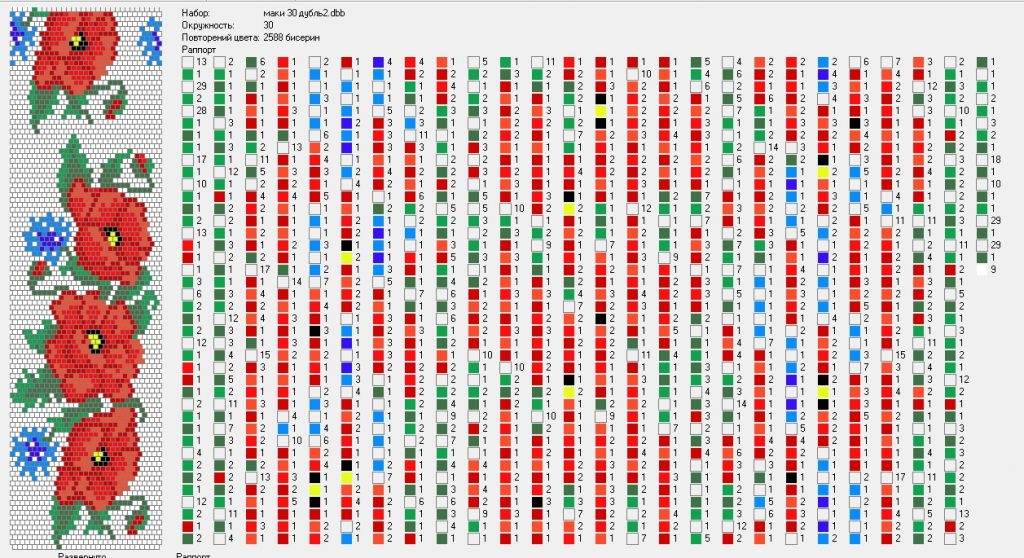Click the Раппорт heading above the swatches
This screenshot has height=558, width=1024.
[x=197, y=49]
